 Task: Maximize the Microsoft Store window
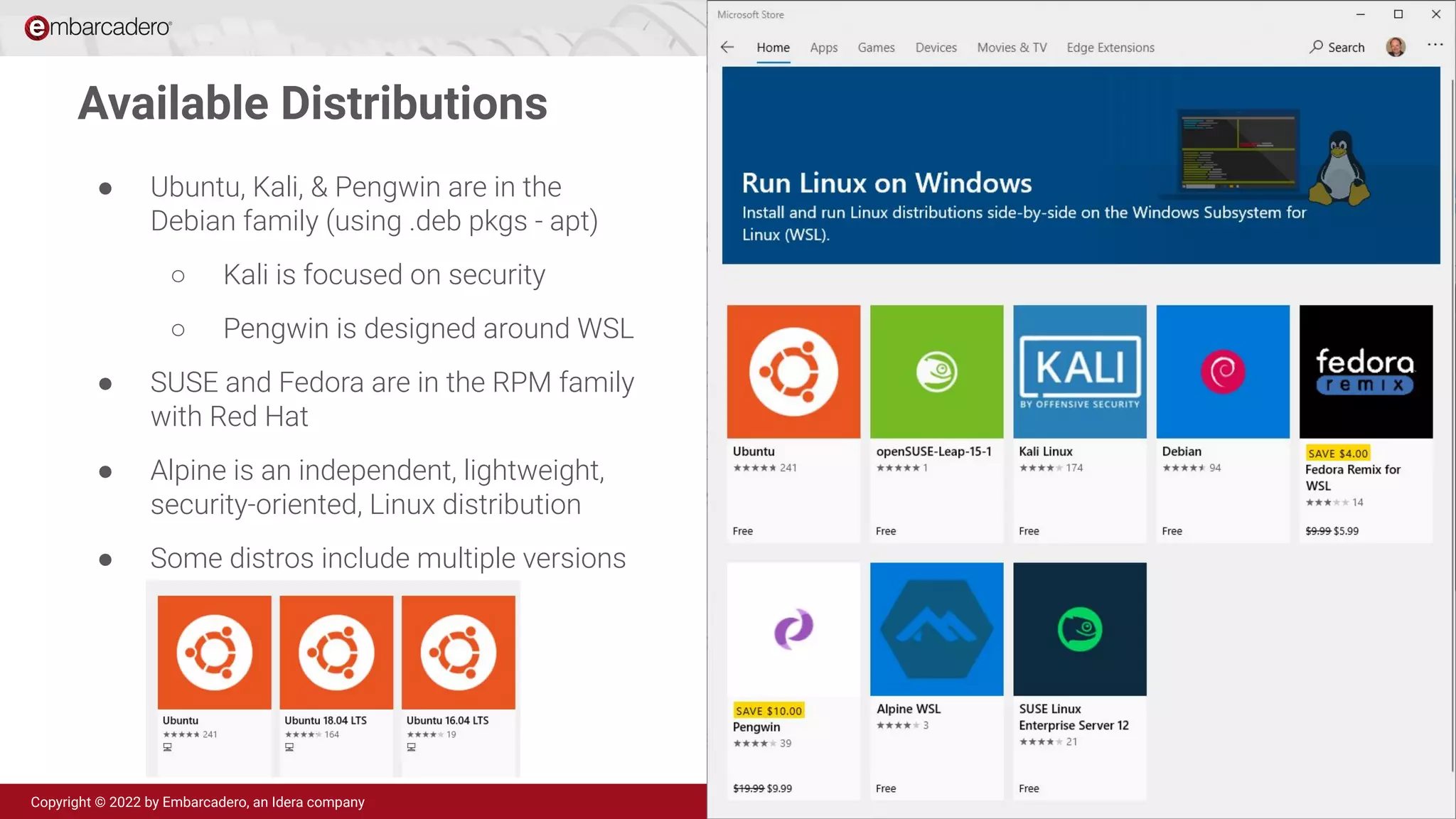click(x=1398, y=14)
